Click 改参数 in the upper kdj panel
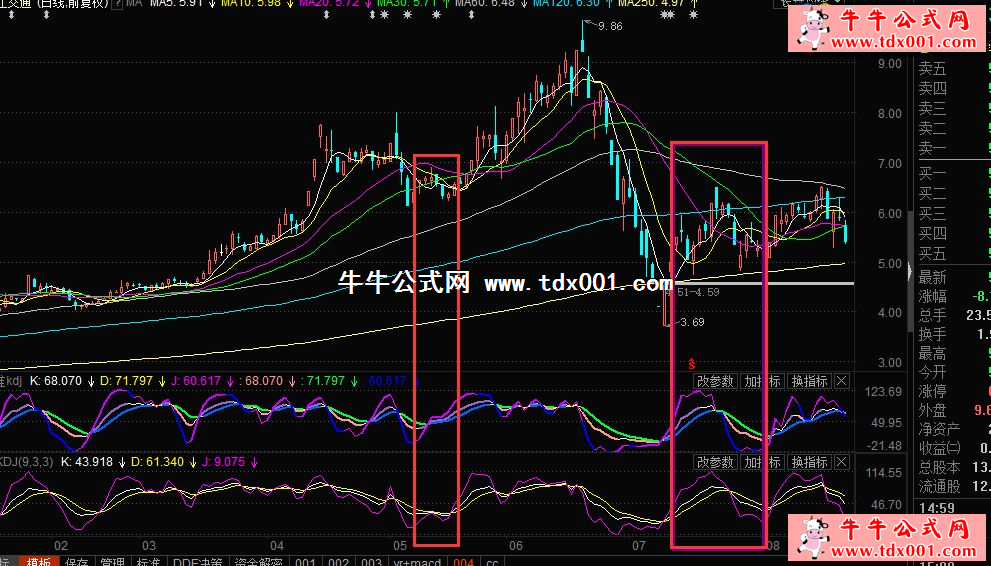The height and width of the screenshot is (566, 991). (x=715, y=381)
